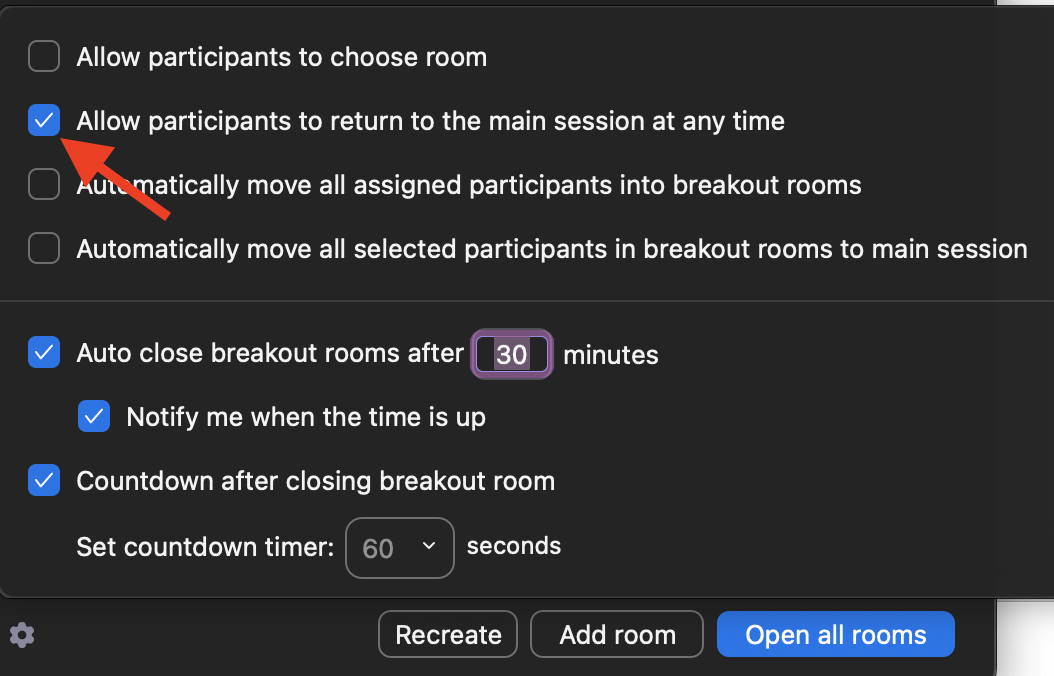This screenshot has width=1054, height=676.
Task: Turn off "Auto close breakout rooms after"
Action: click(43, 352)
